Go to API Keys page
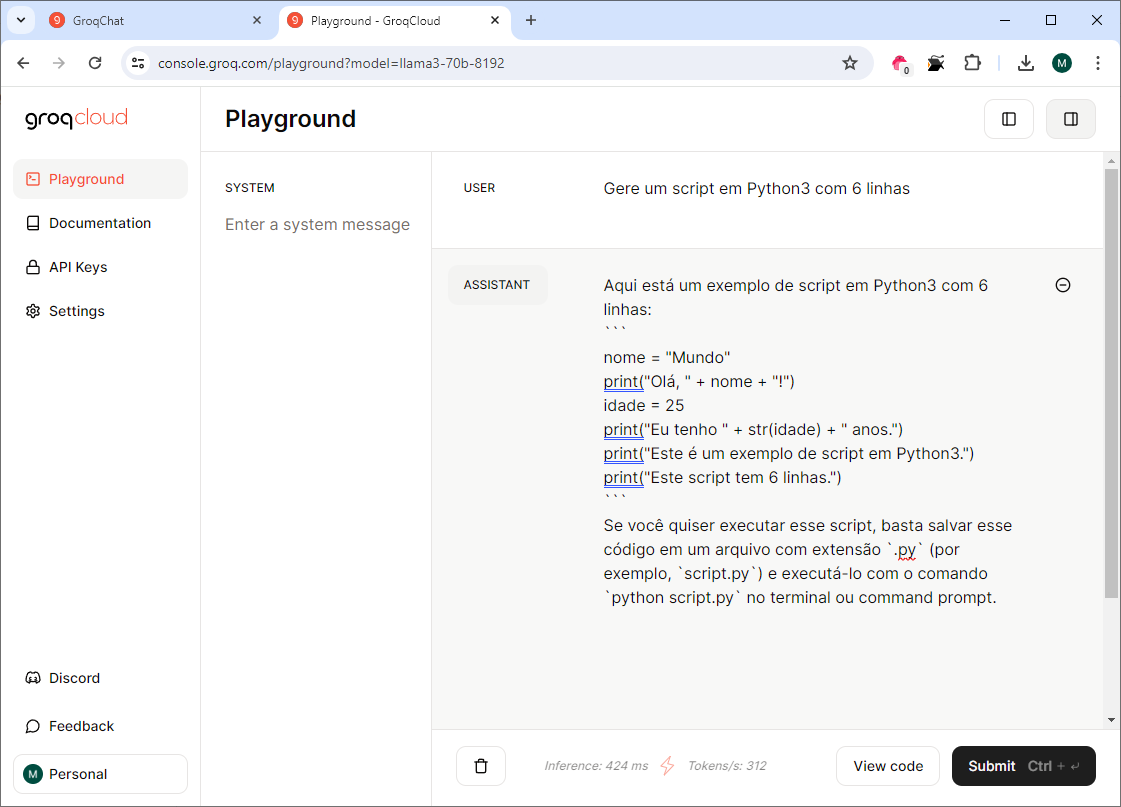This screenshot has width=1121, height=807. [100, 267]
